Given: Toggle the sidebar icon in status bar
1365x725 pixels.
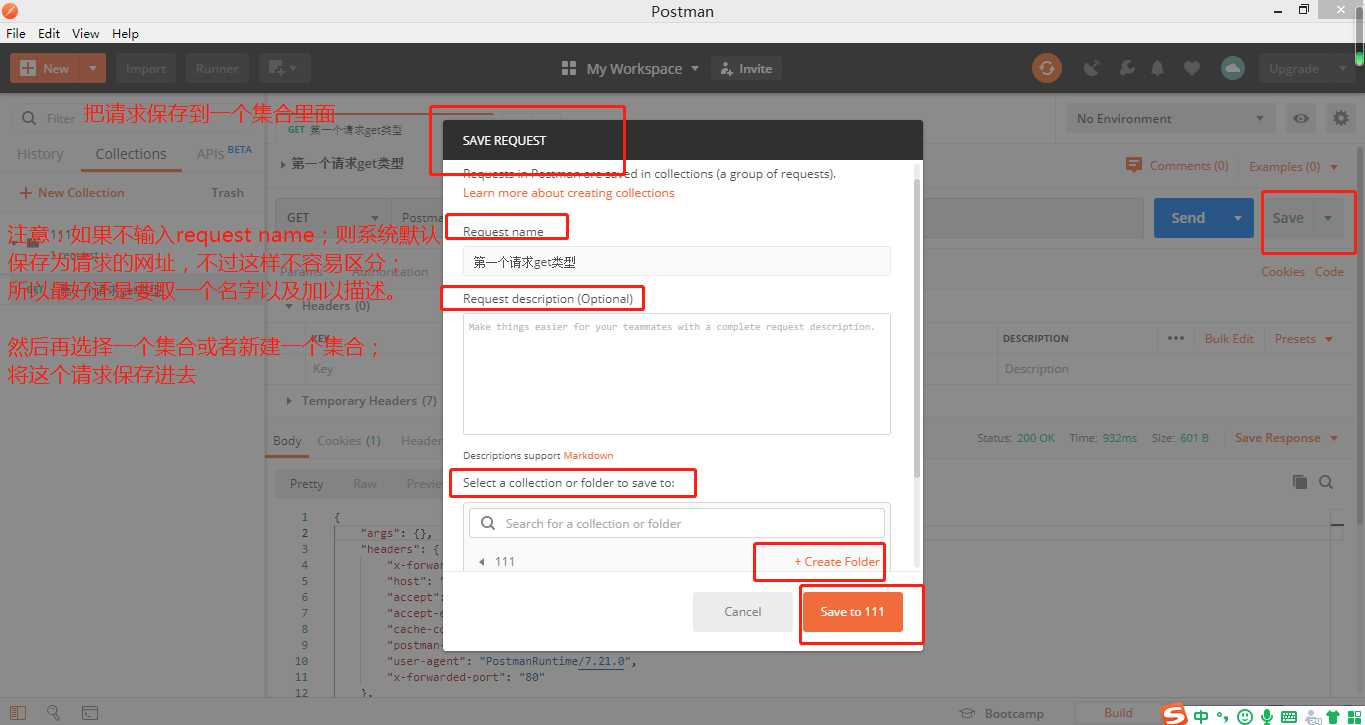Looking at the screenshot, I should click(20, 713).
